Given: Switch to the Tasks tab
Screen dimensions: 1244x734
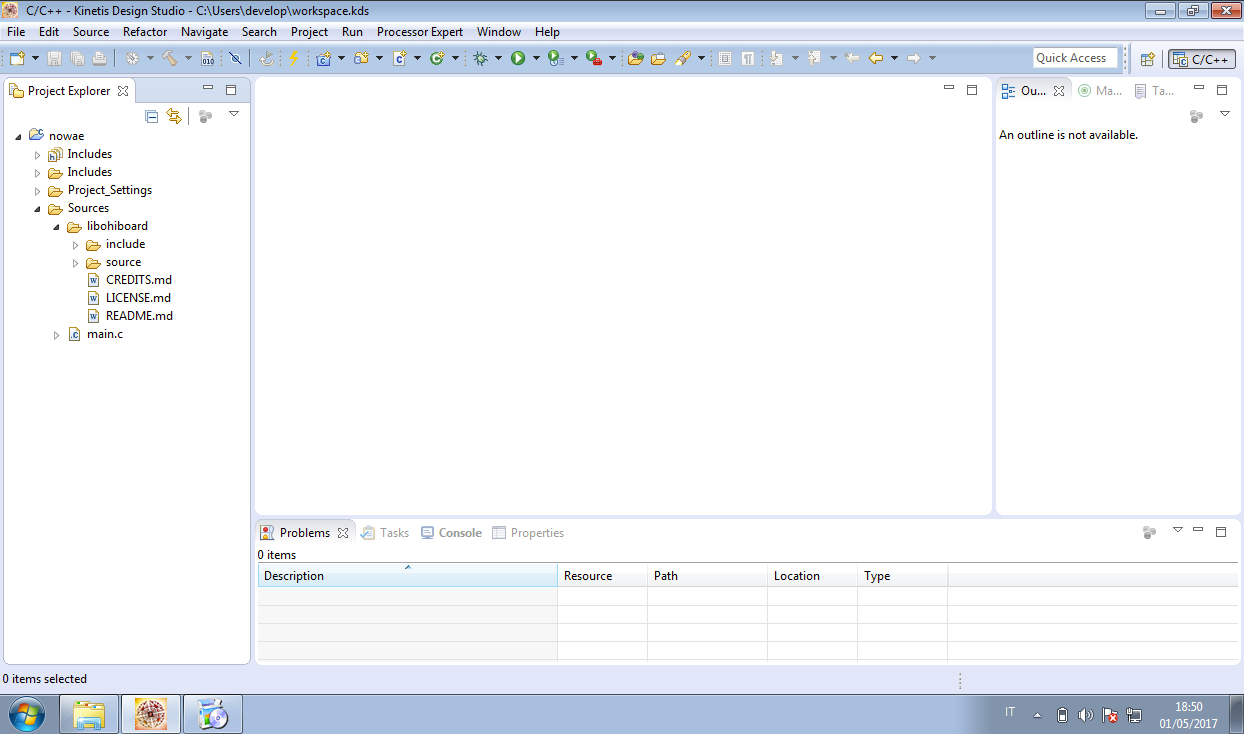Looking at the screenshot, I should pyautogui.click(x=385, y=533).
